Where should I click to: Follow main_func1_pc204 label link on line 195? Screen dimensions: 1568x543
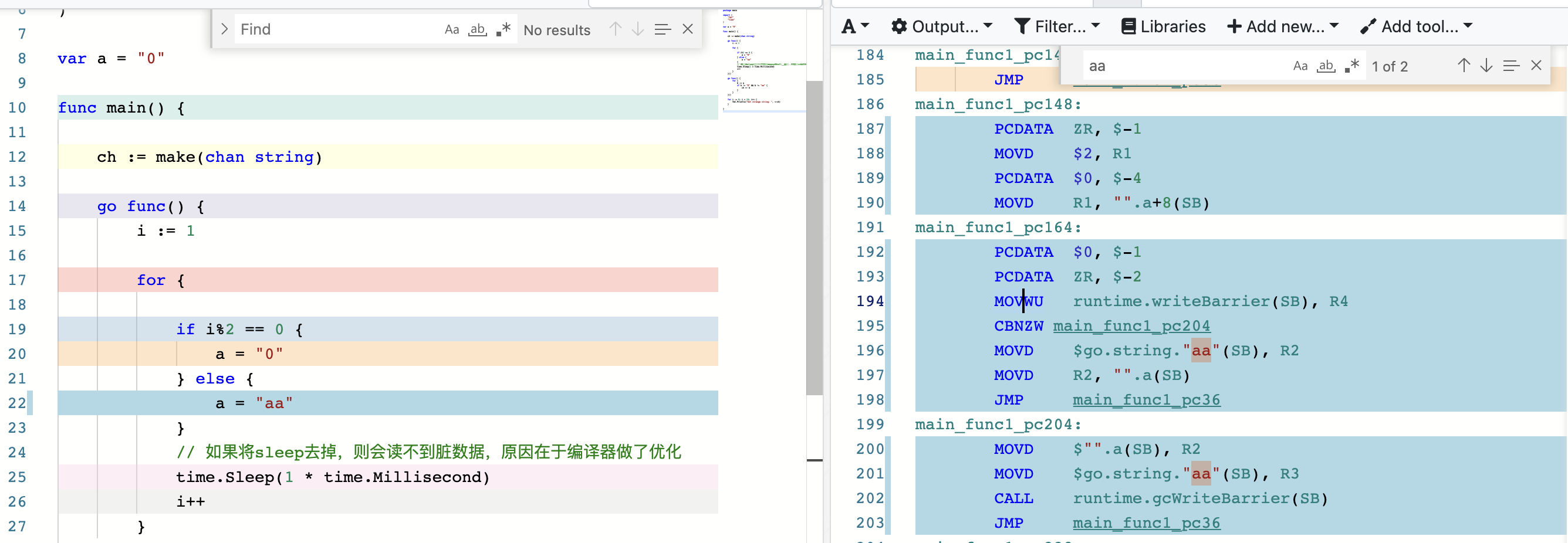(1131, 326)
